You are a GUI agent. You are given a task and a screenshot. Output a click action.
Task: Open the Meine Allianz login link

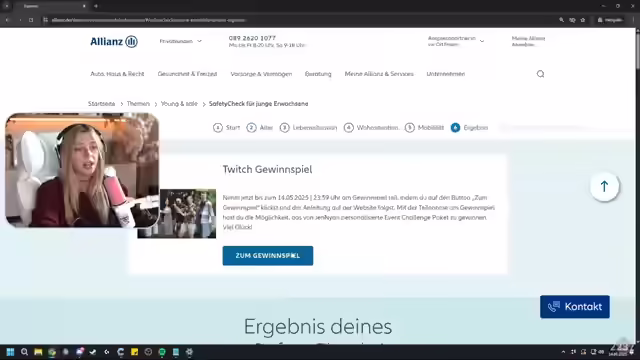tap(528, 41)
